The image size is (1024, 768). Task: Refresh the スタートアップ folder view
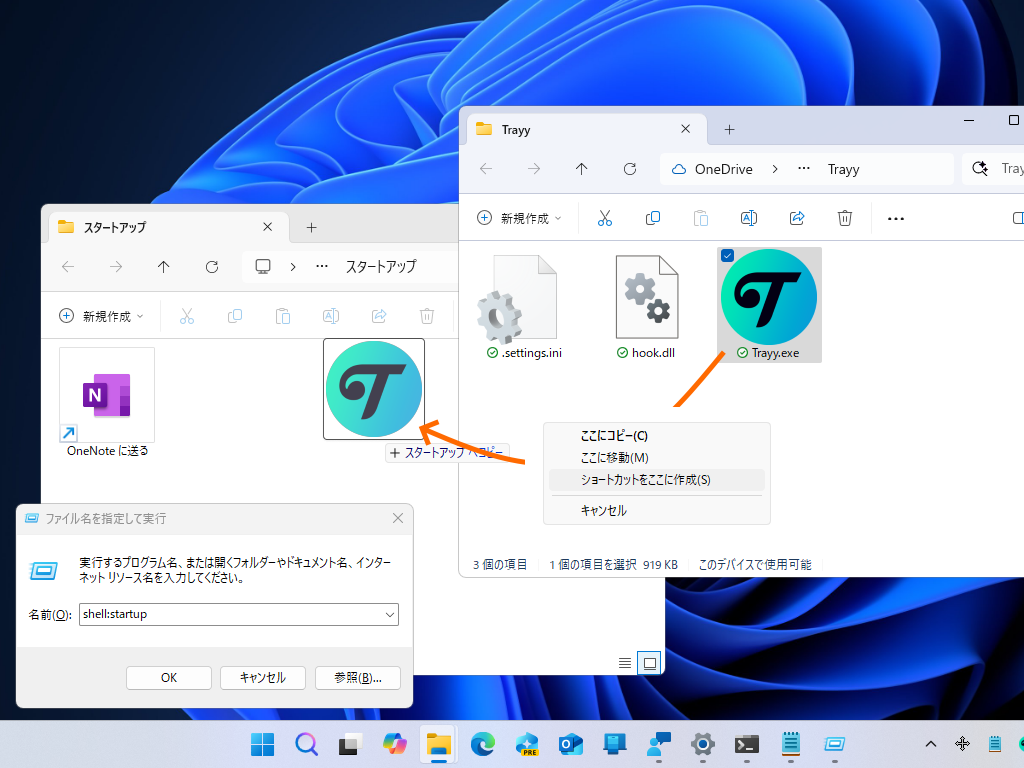(212, 267)
